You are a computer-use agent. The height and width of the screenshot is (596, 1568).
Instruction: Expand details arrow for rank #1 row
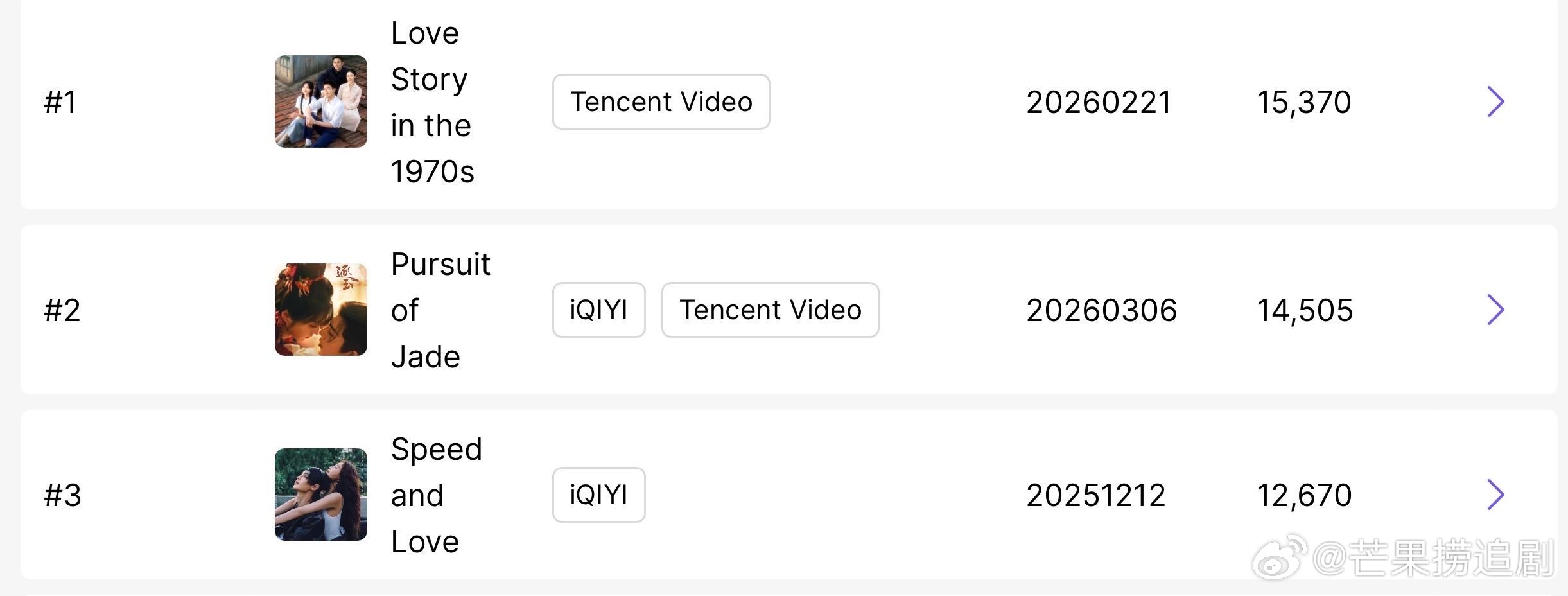(x=1495, y=101)
